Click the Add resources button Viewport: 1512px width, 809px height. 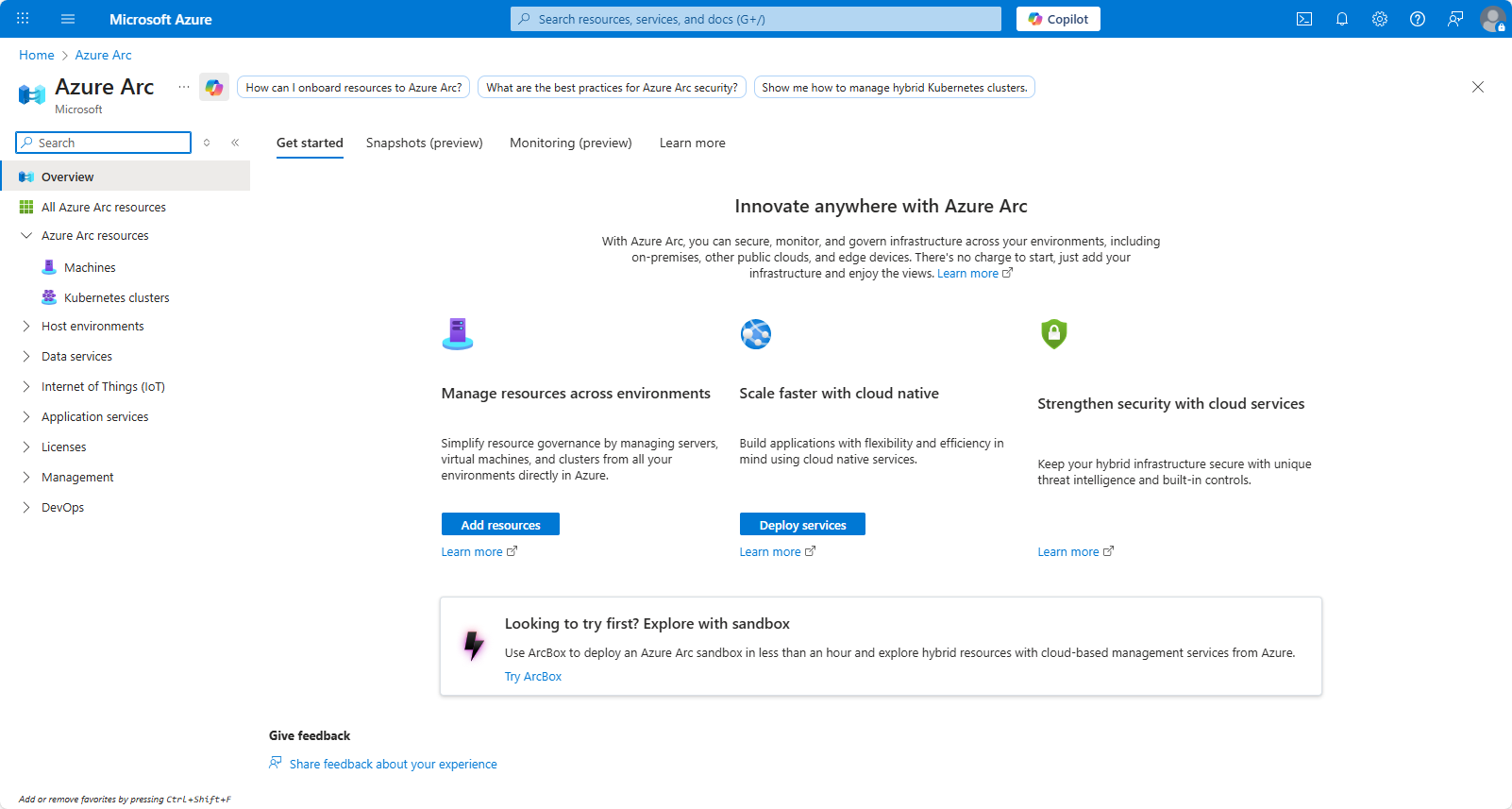(500, 525)
